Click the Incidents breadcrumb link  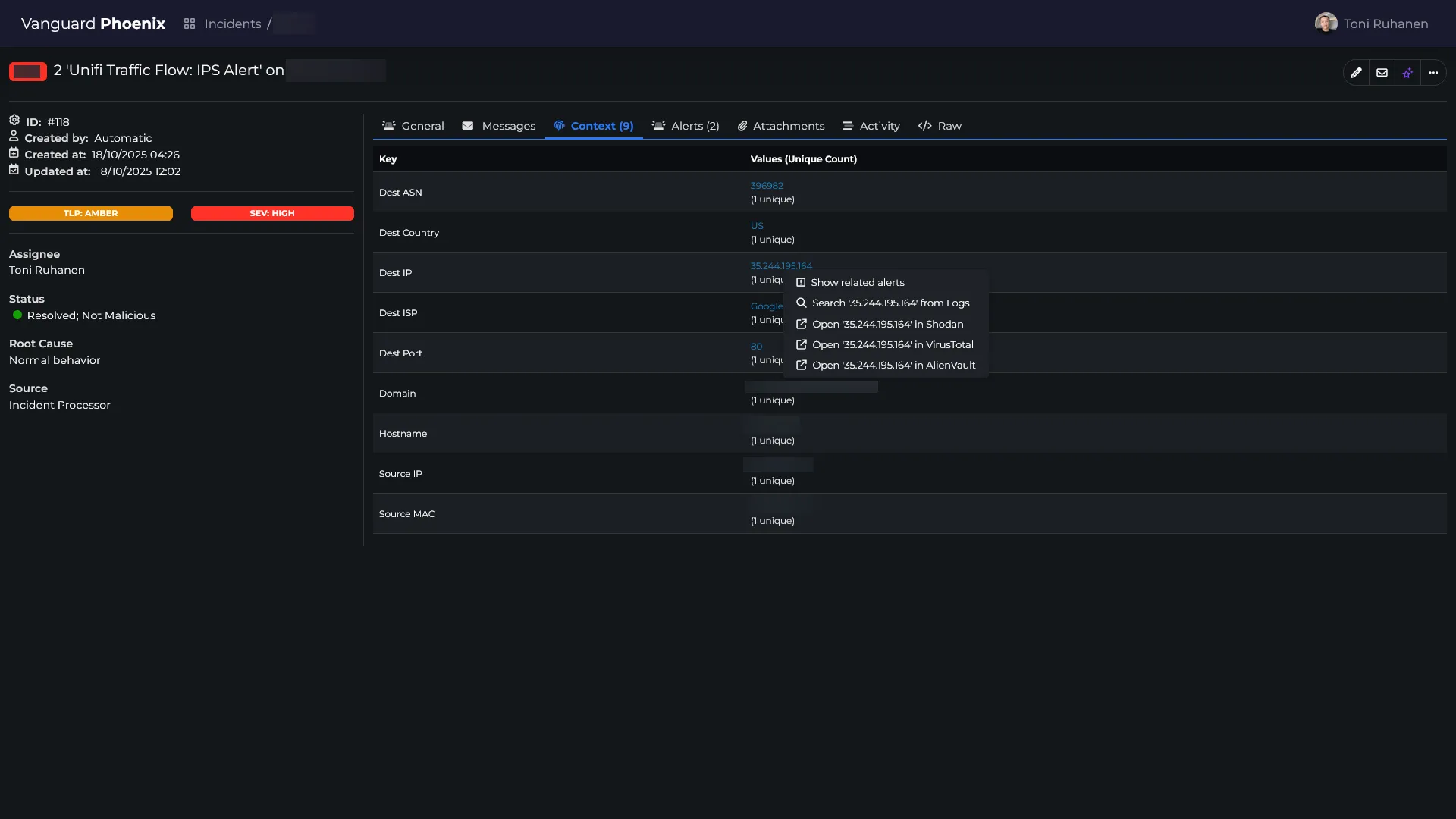point(232,24)
